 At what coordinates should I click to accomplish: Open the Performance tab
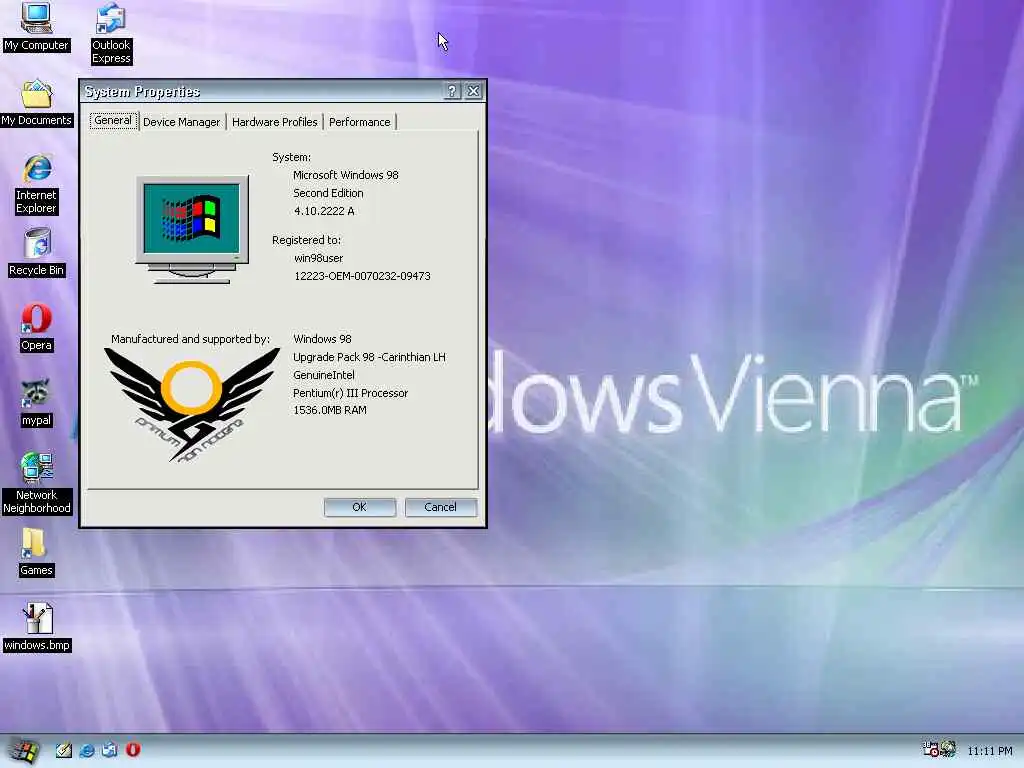359,122
